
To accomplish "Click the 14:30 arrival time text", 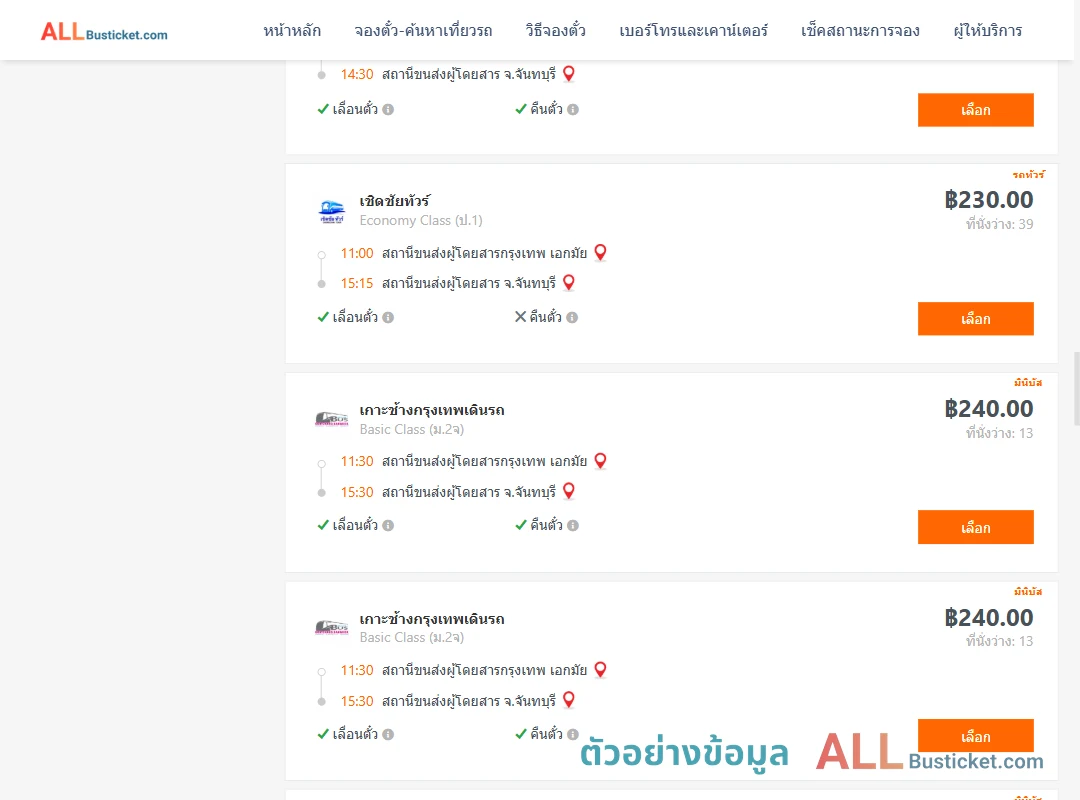I will tap(357, 74).
